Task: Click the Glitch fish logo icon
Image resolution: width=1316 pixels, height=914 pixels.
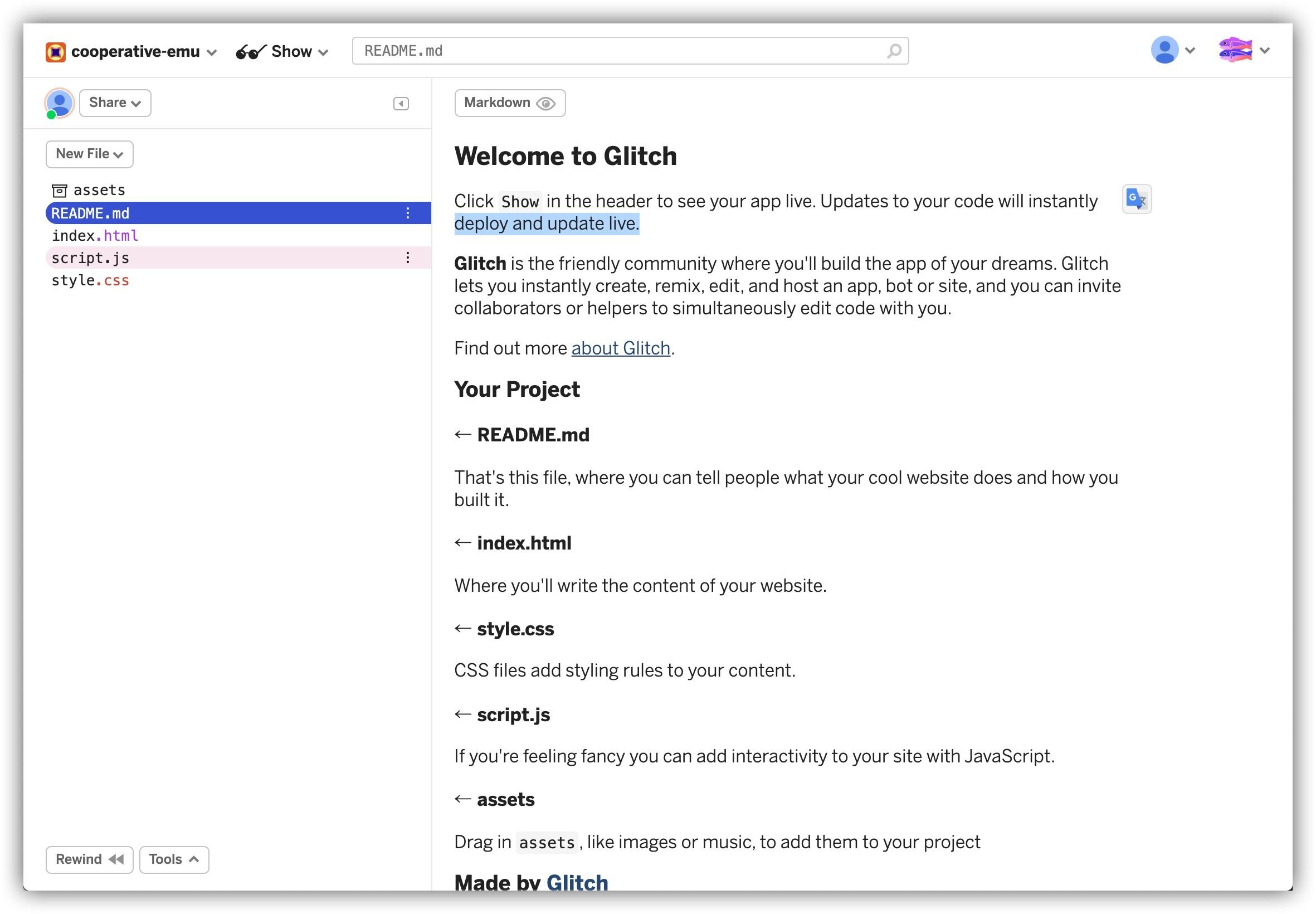Action: pyautogui.click(x=1235, y=50)
